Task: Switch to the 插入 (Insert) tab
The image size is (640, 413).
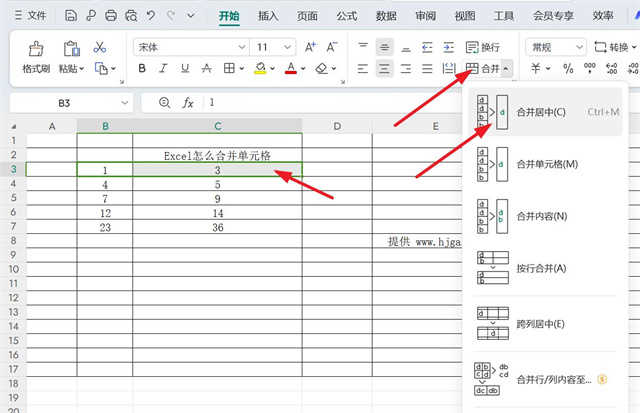Action: [x=268, y=16]
